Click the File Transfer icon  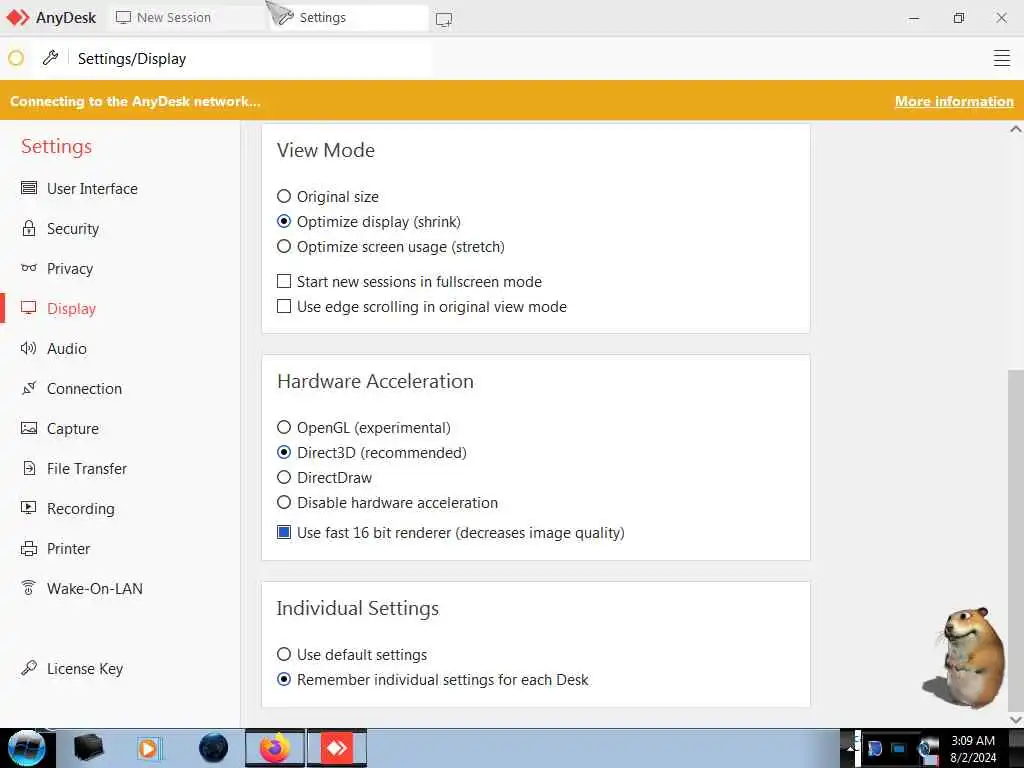(x=29, y=468)
